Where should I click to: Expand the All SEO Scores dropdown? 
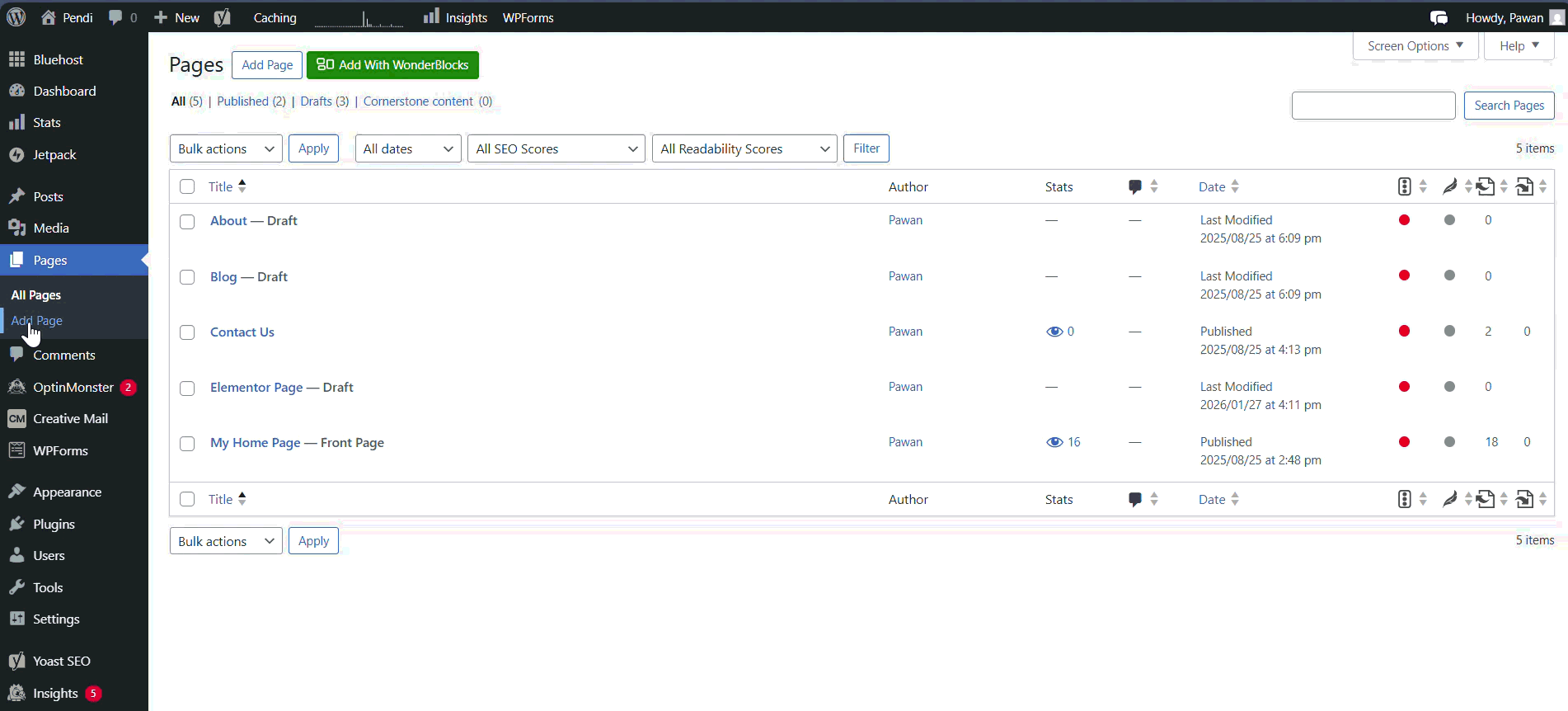click(556, 148)
